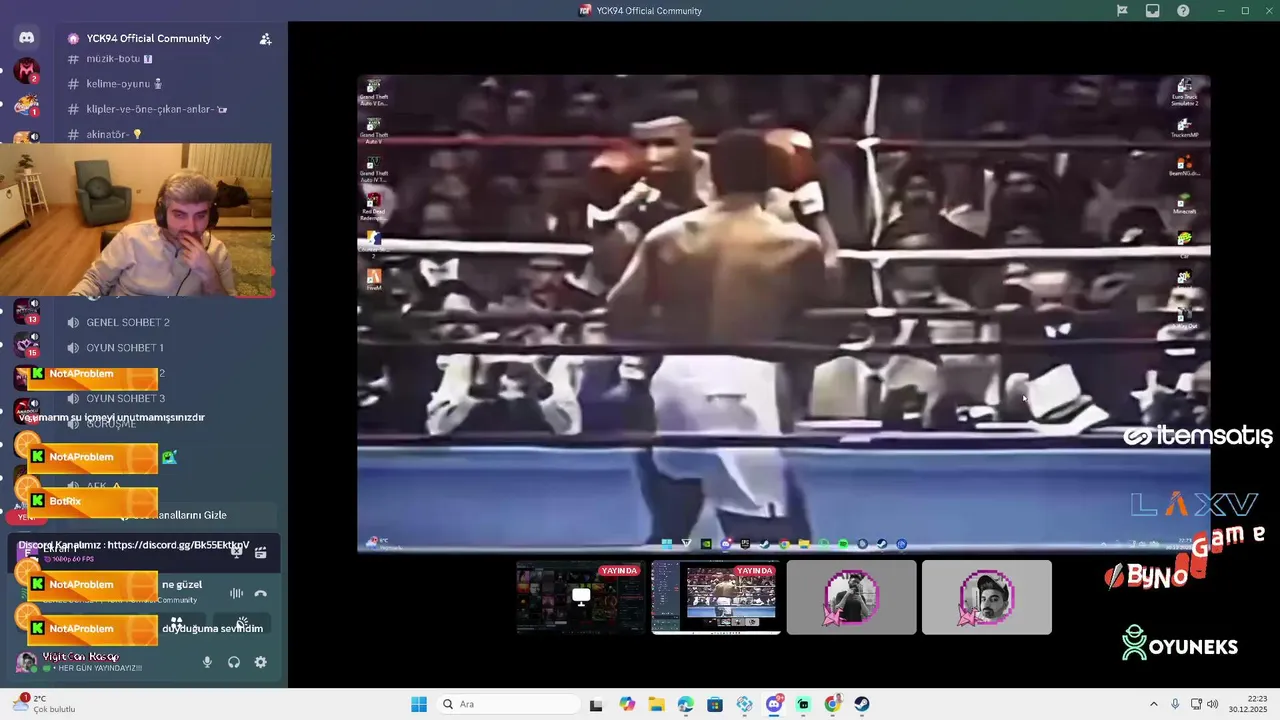Select the first stream thumbnail marked YAYINDA
The height and width of the screenshot is (720, 1280).
[581, 597]
